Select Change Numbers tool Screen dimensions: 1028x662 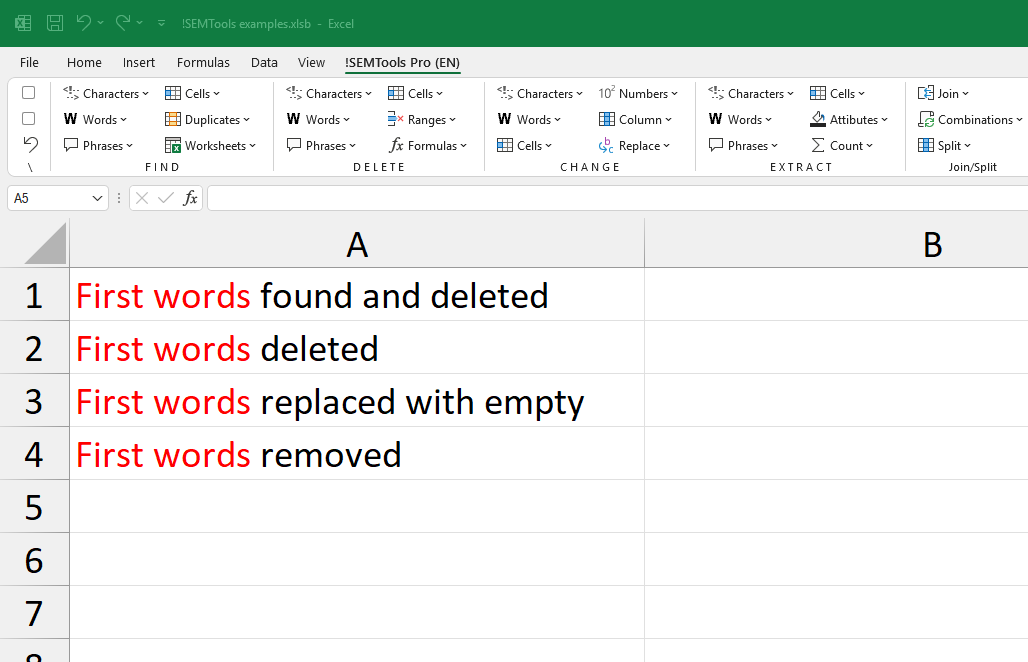640,93
